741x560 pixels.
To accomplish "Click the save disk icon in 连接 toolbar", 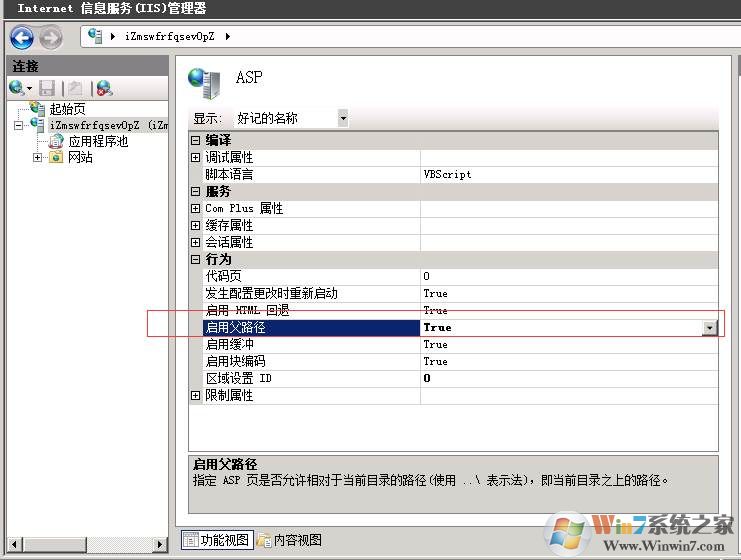I will (47, 88).
